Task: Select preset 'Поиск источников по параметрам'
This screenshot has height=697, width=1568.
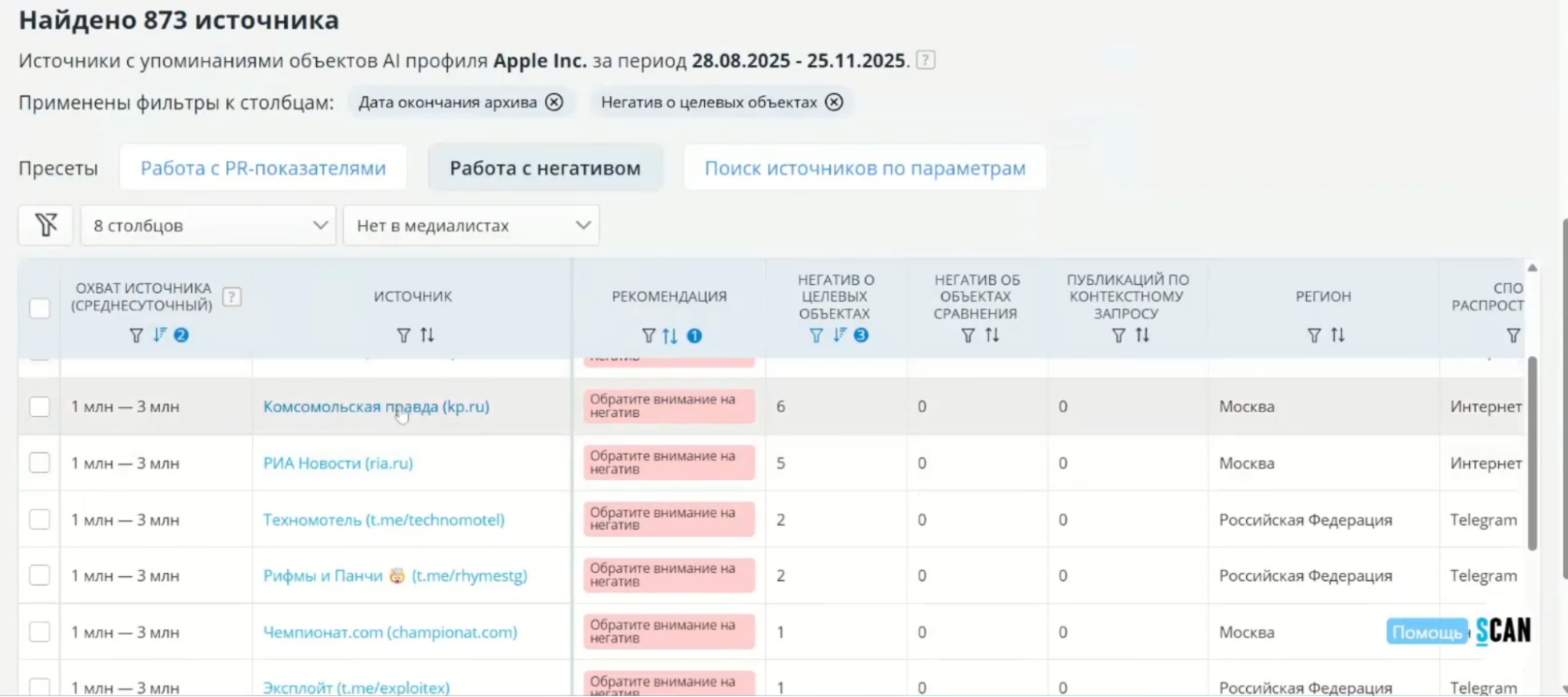Action: [865, 168]
